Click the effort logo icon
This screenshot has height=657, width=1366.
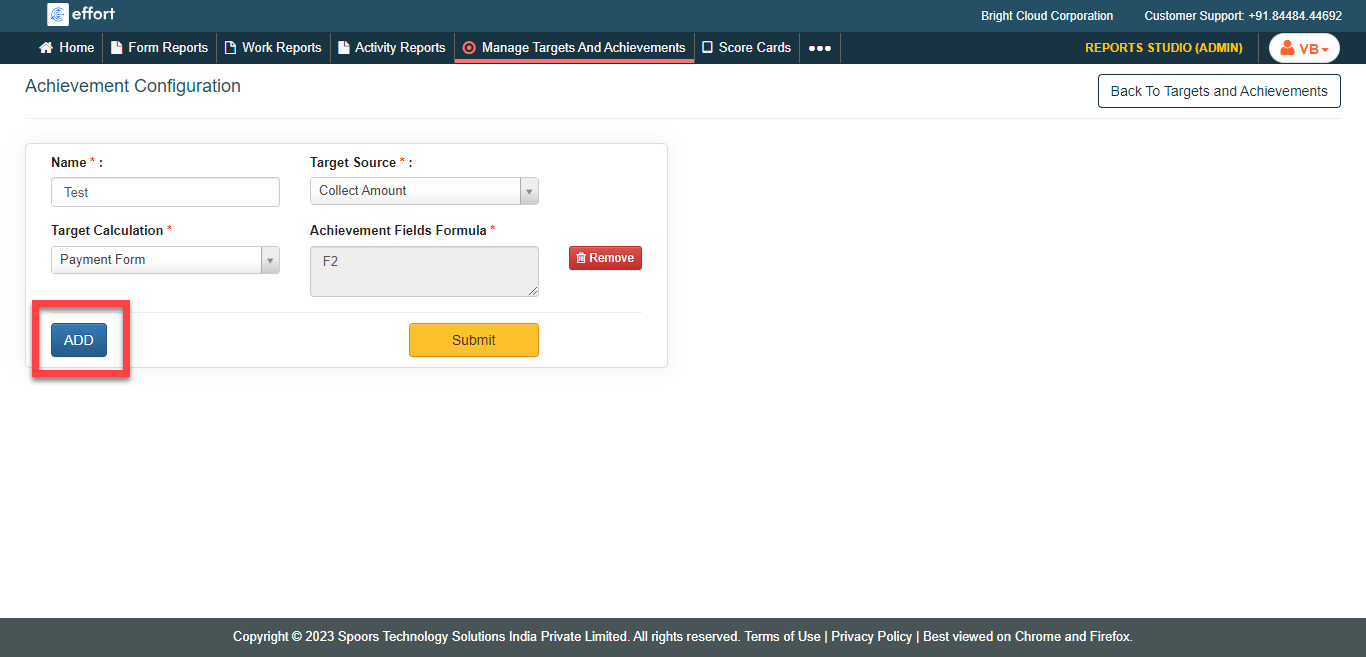coord(58,14)
